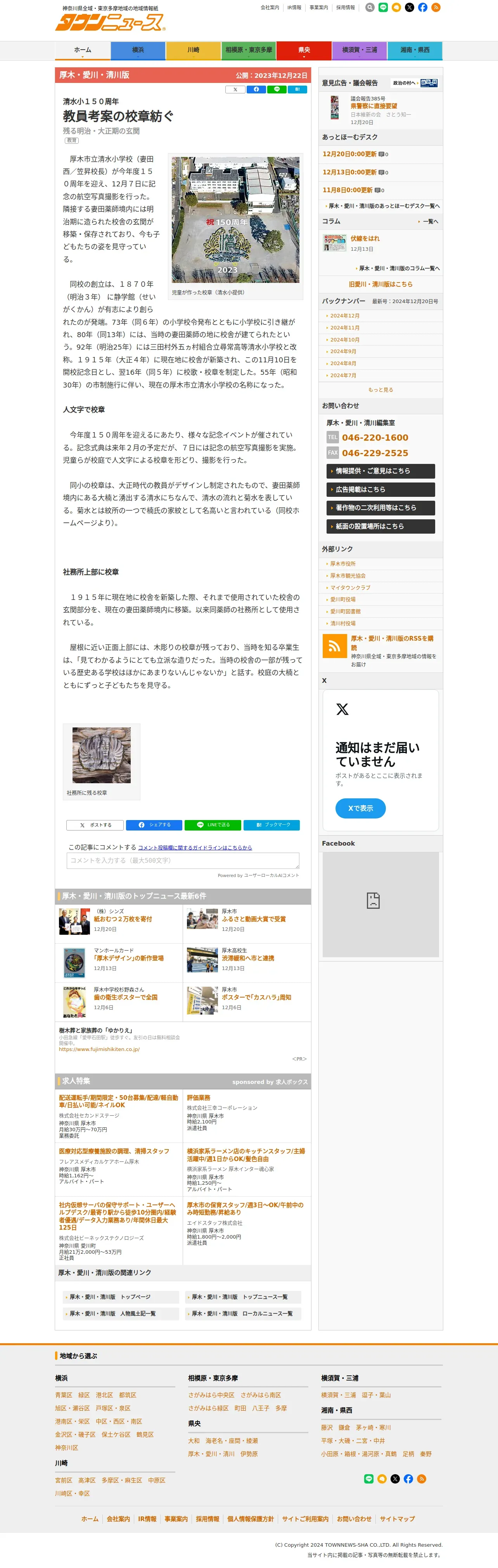This screenshot has height=1568, width=498.
Task: Open the wooden school emblem photo
Action: [101, 755]
